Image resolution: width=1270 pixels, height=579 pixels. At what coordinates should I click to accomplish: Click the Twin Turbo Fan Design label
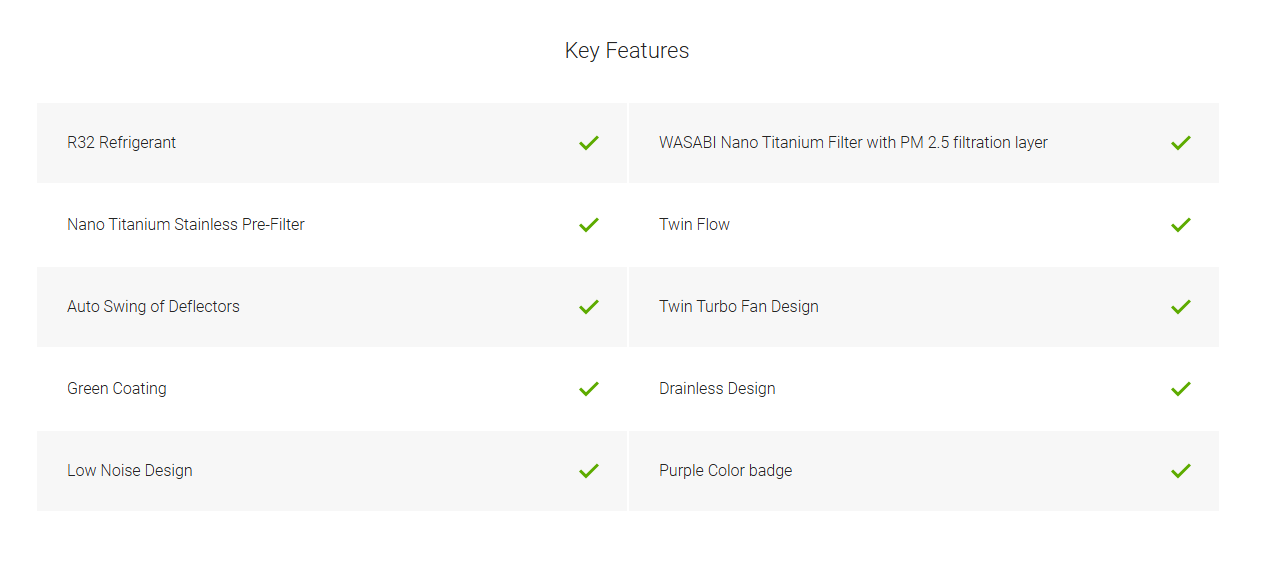(x=739, y=307)
